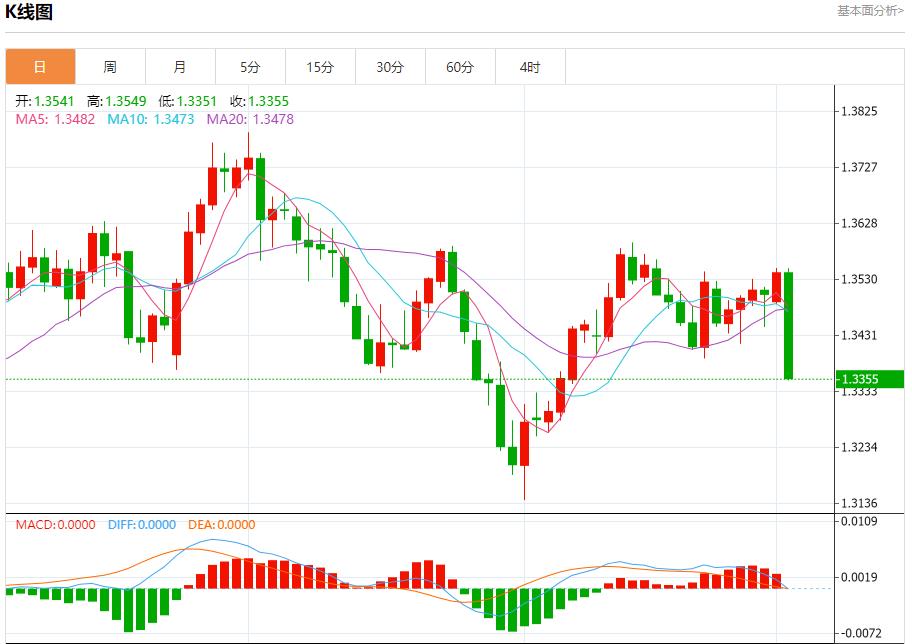Switch to the 60分 hourly chart
The height and width of the screenshot is (644, 912).
(x=460, y=66)
